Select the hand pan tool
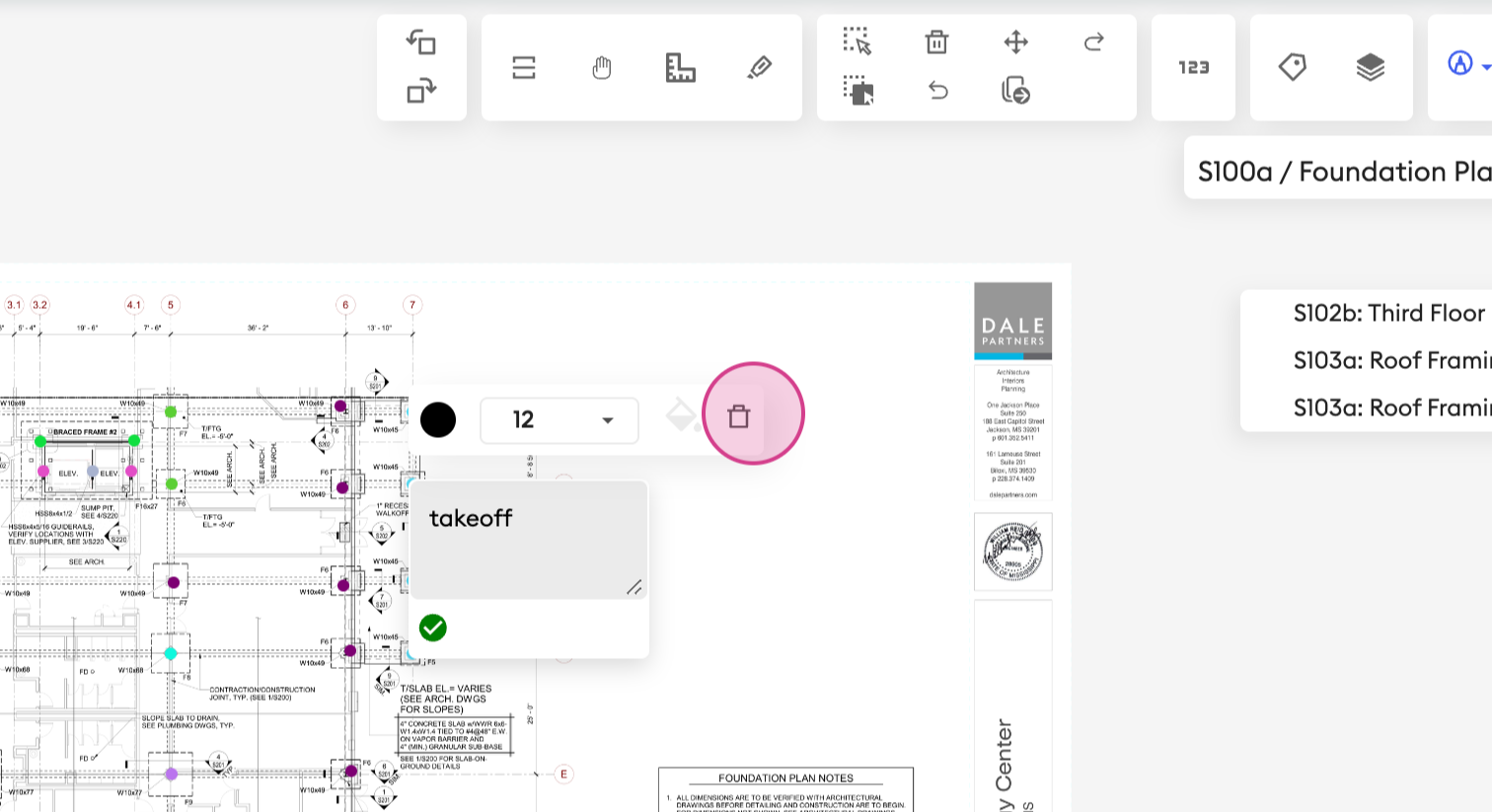 pos(602,67)
